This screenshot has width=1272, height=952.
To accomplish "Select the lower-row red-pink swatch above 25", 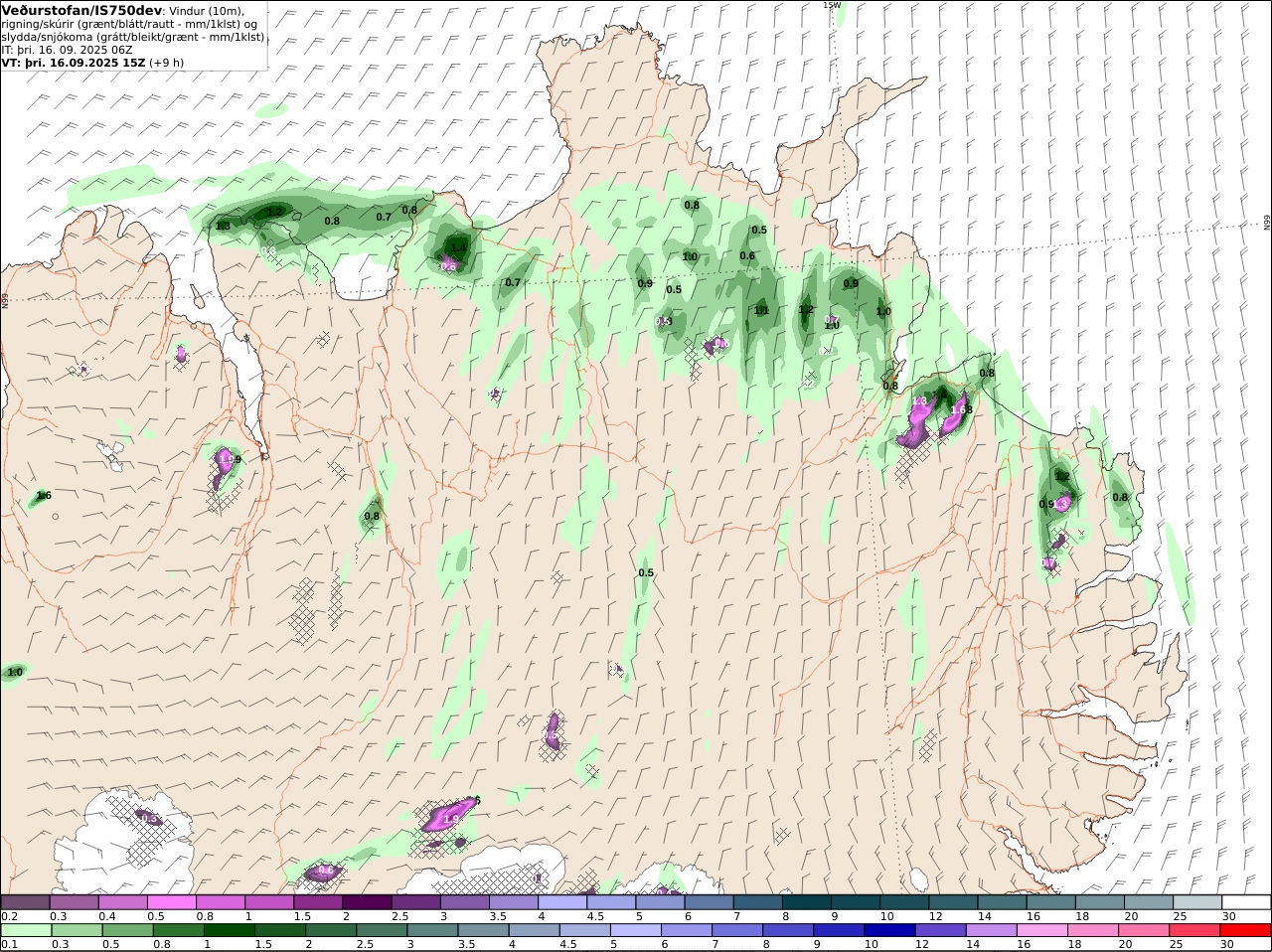I will coord(1195,931).
